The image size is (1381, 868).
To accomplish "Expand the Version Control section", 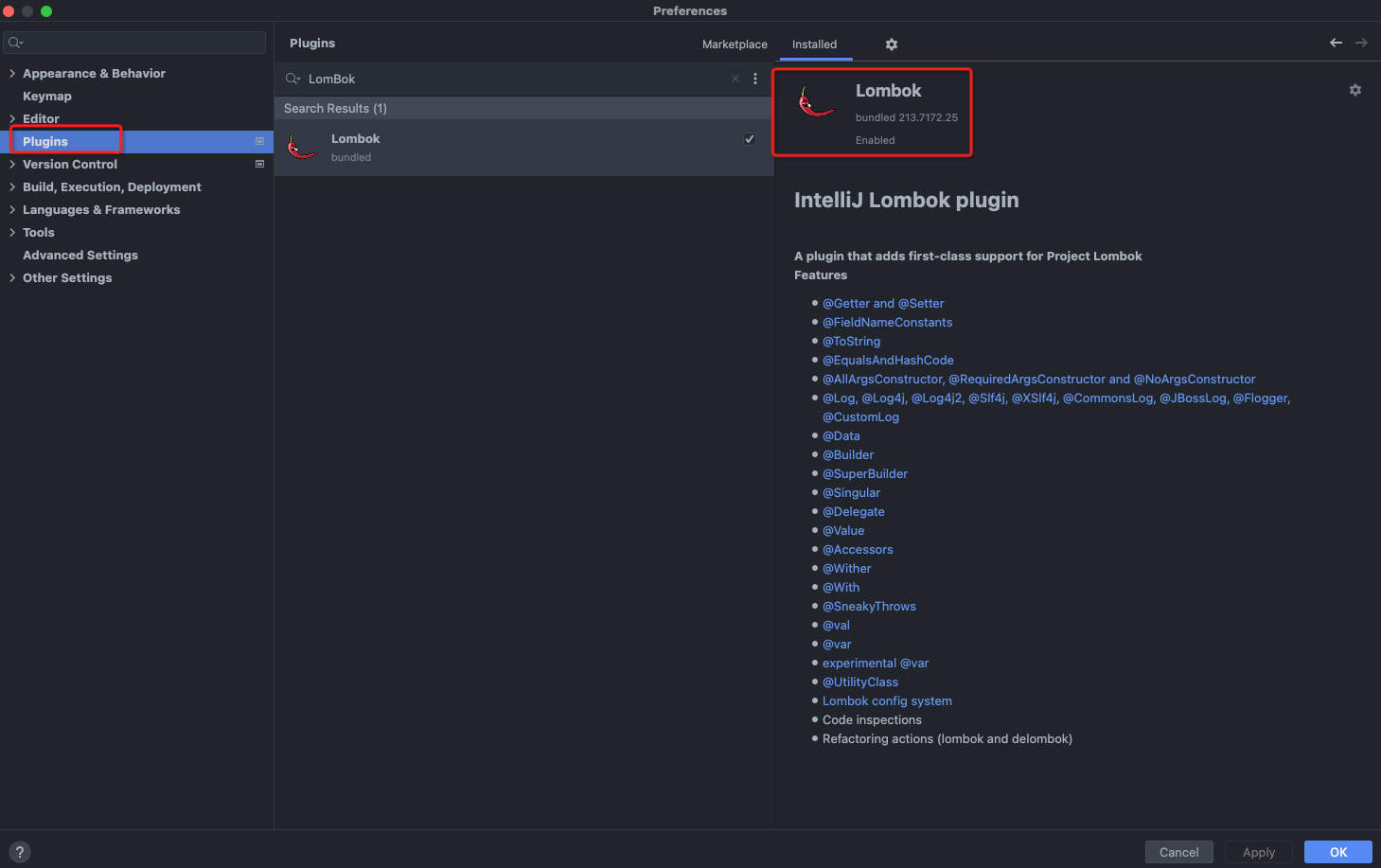I will (12, 164).
